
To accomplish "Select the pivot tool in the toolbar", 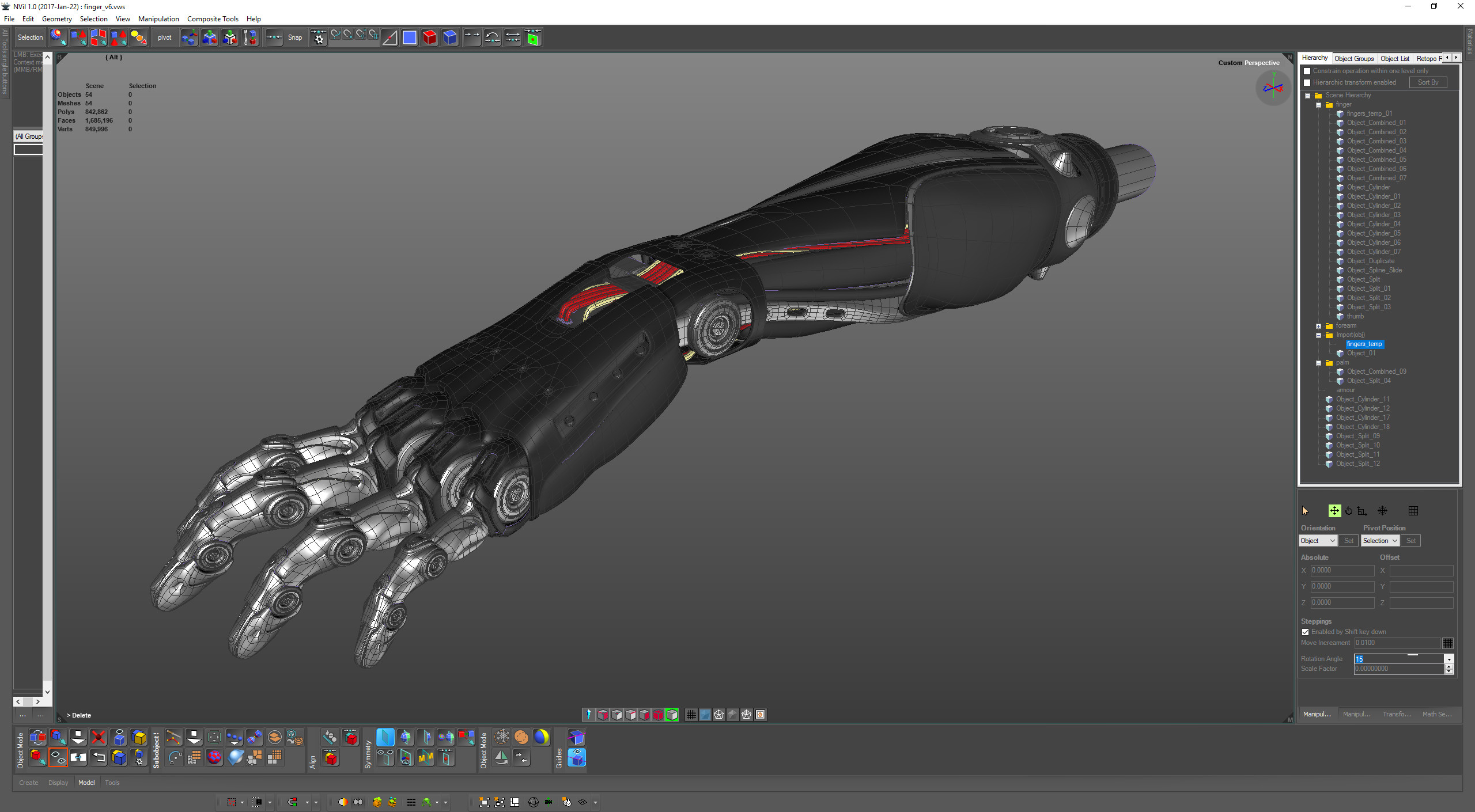I will point(164,37).
